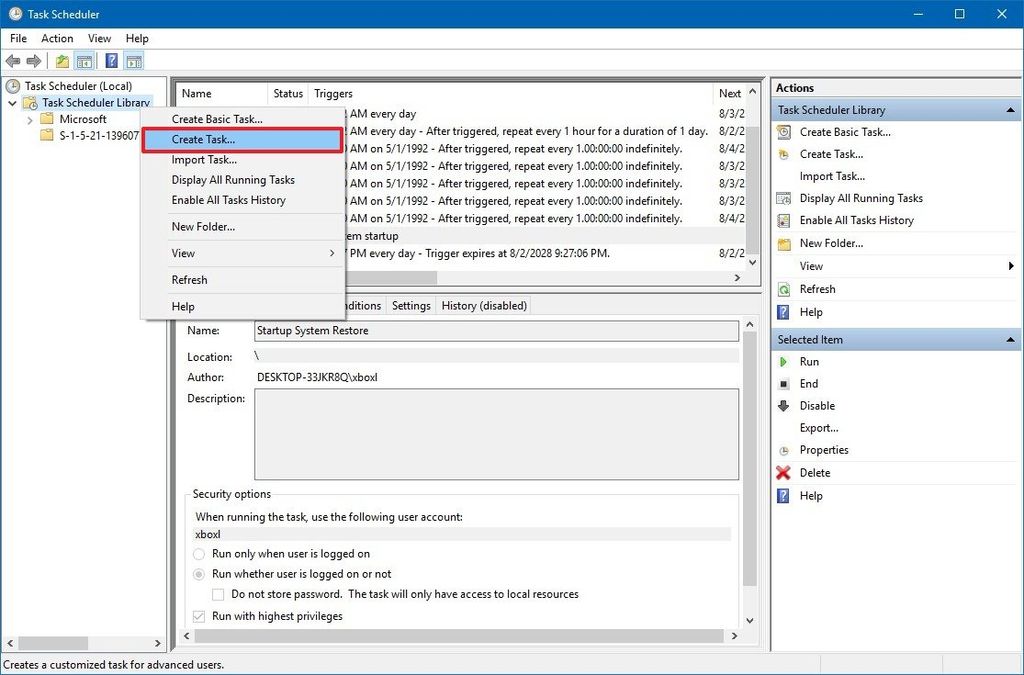This screenshot has width=1024, height=675.
Task: Open Help via the question mark toolbar icon
Action: click(x=111, y=60)
